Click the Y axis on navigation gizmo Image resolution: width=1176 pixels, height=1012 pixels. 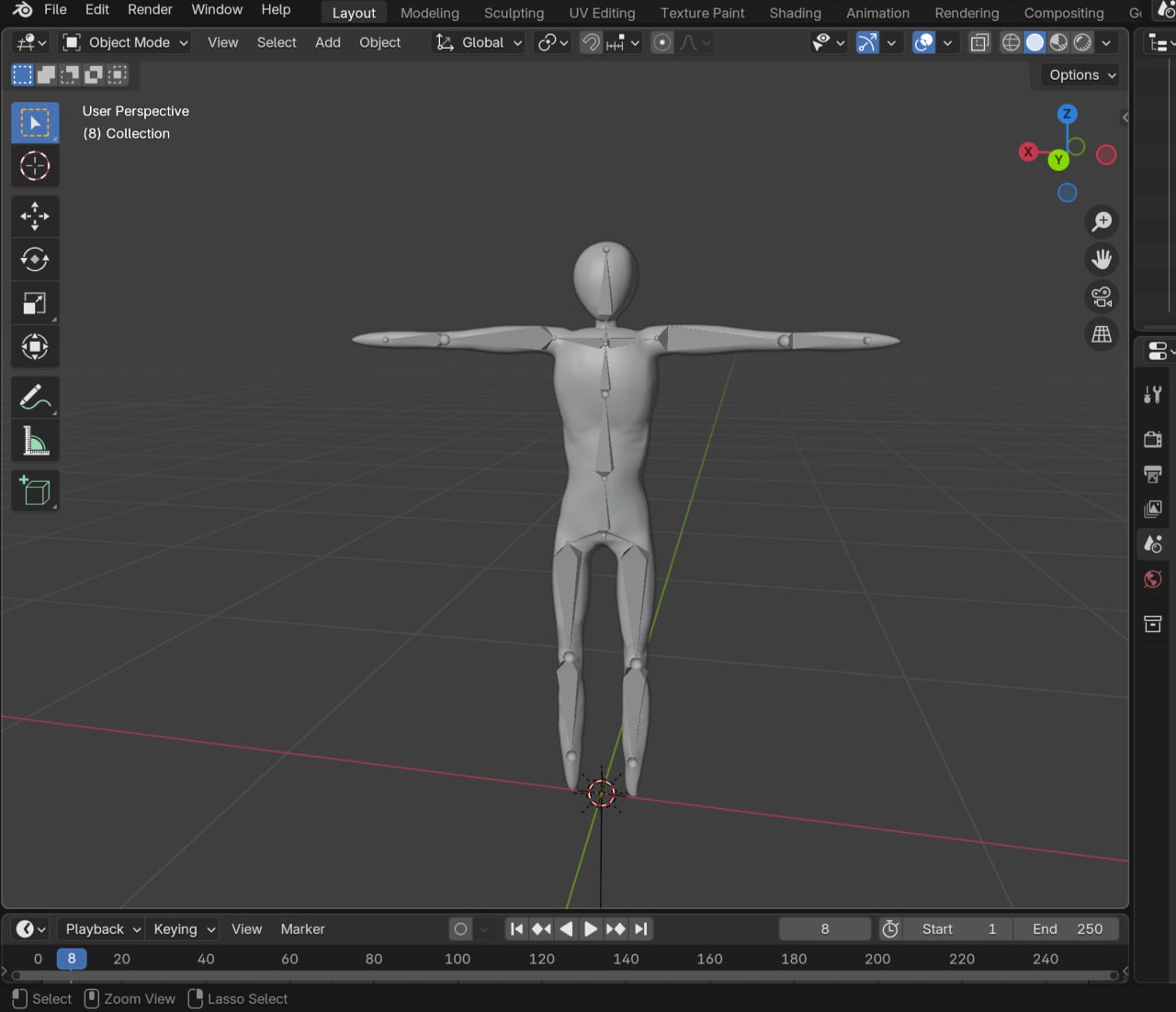1058,160
